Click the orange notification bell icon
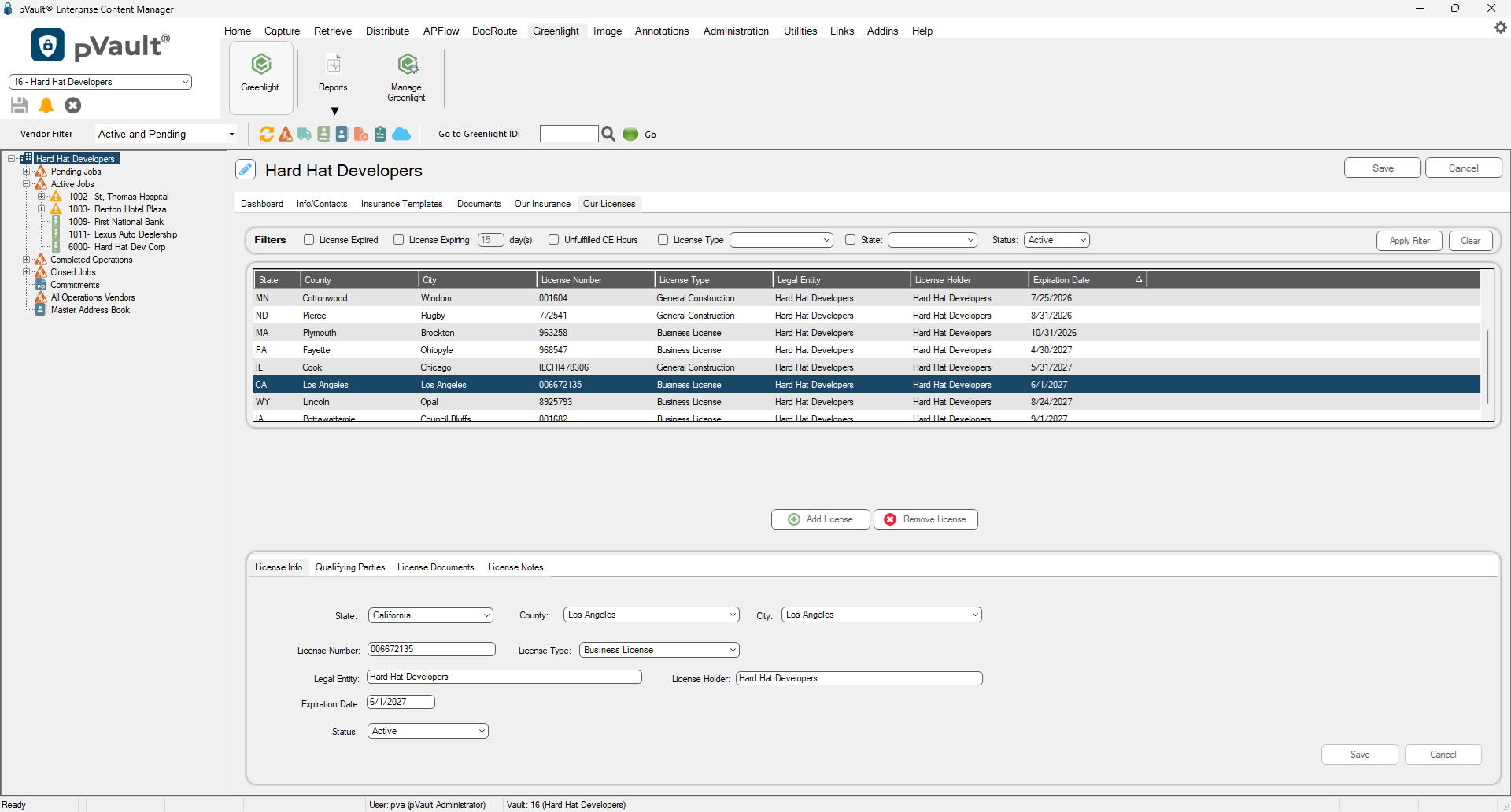Image resolution: width=1511 pixels, height=812 pixels. coord(46,105)
